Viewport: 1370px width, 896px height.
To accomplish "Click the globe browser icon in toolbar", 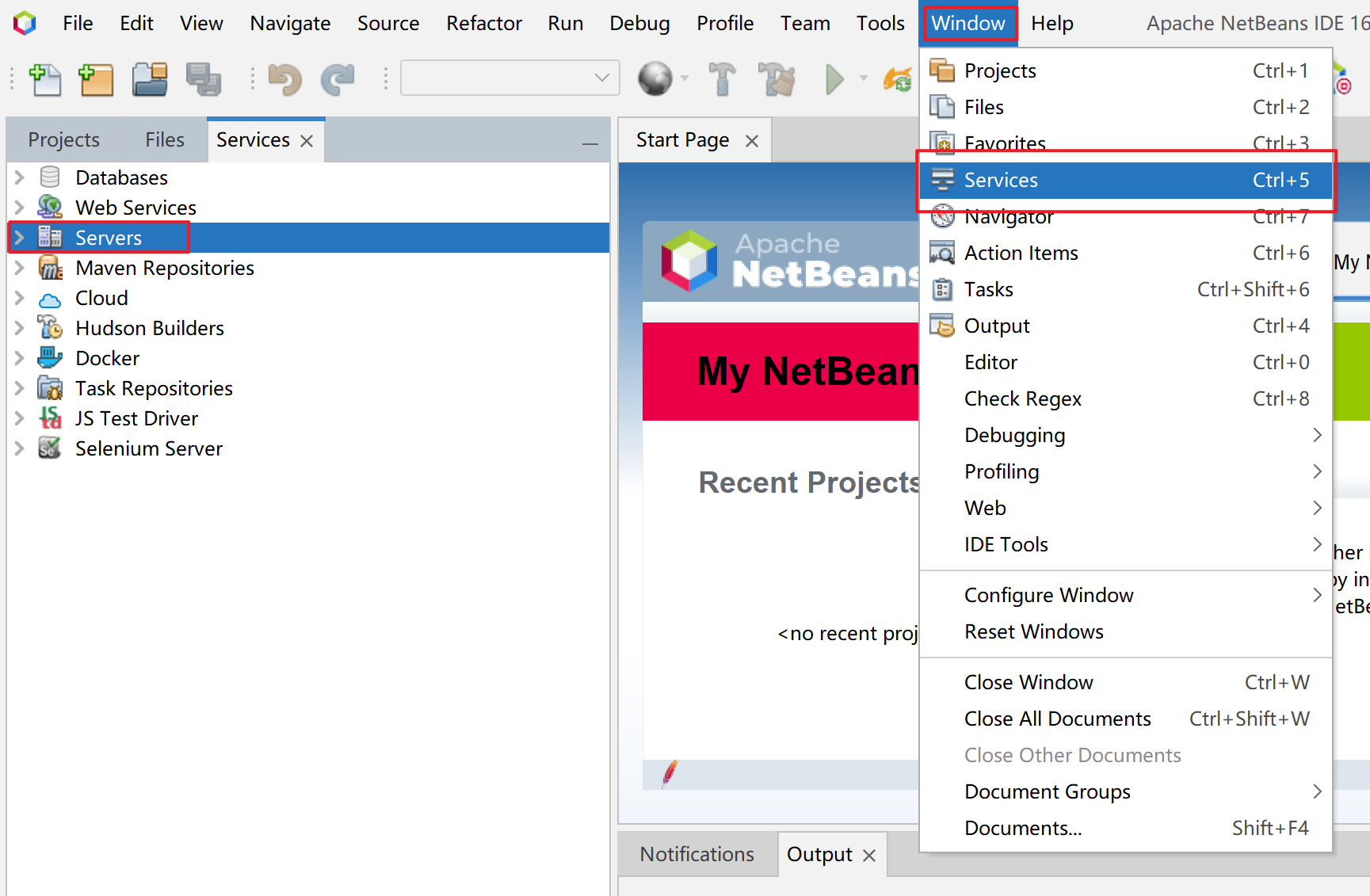I will point(655,79).
